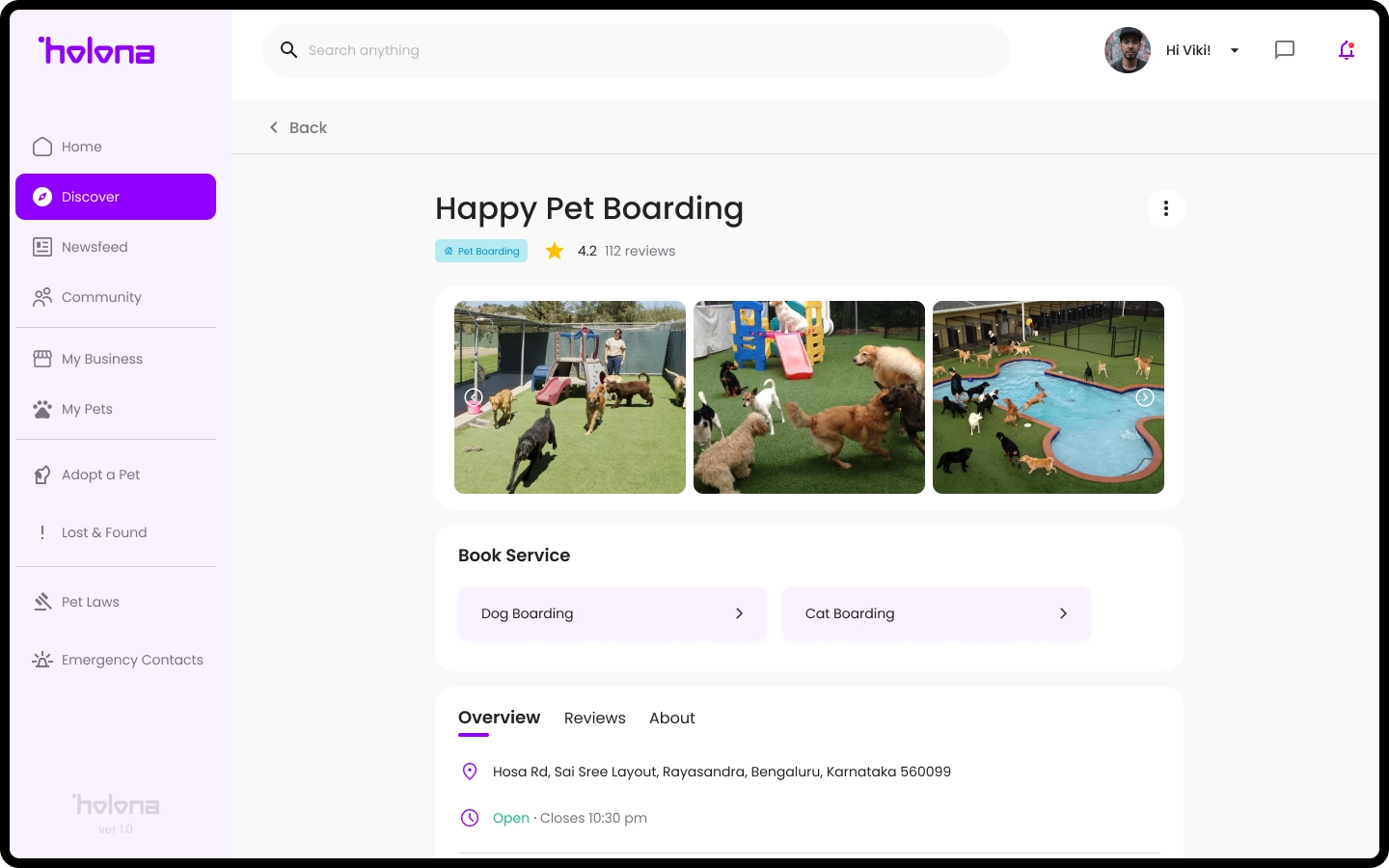Switch to the Overview tab
Viewport: 1389px width, 868px height.
click(x=499, y=718)
